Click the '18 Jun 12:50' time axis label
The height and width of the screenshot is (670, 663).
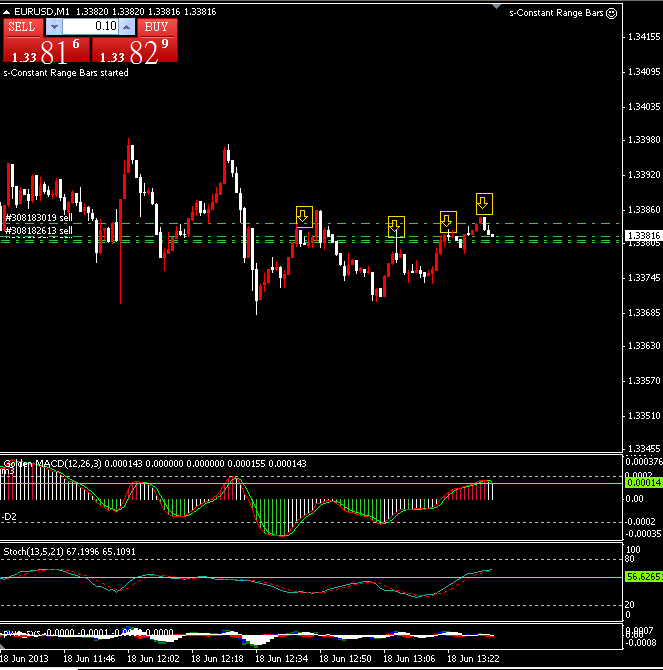tap(345, 658)
